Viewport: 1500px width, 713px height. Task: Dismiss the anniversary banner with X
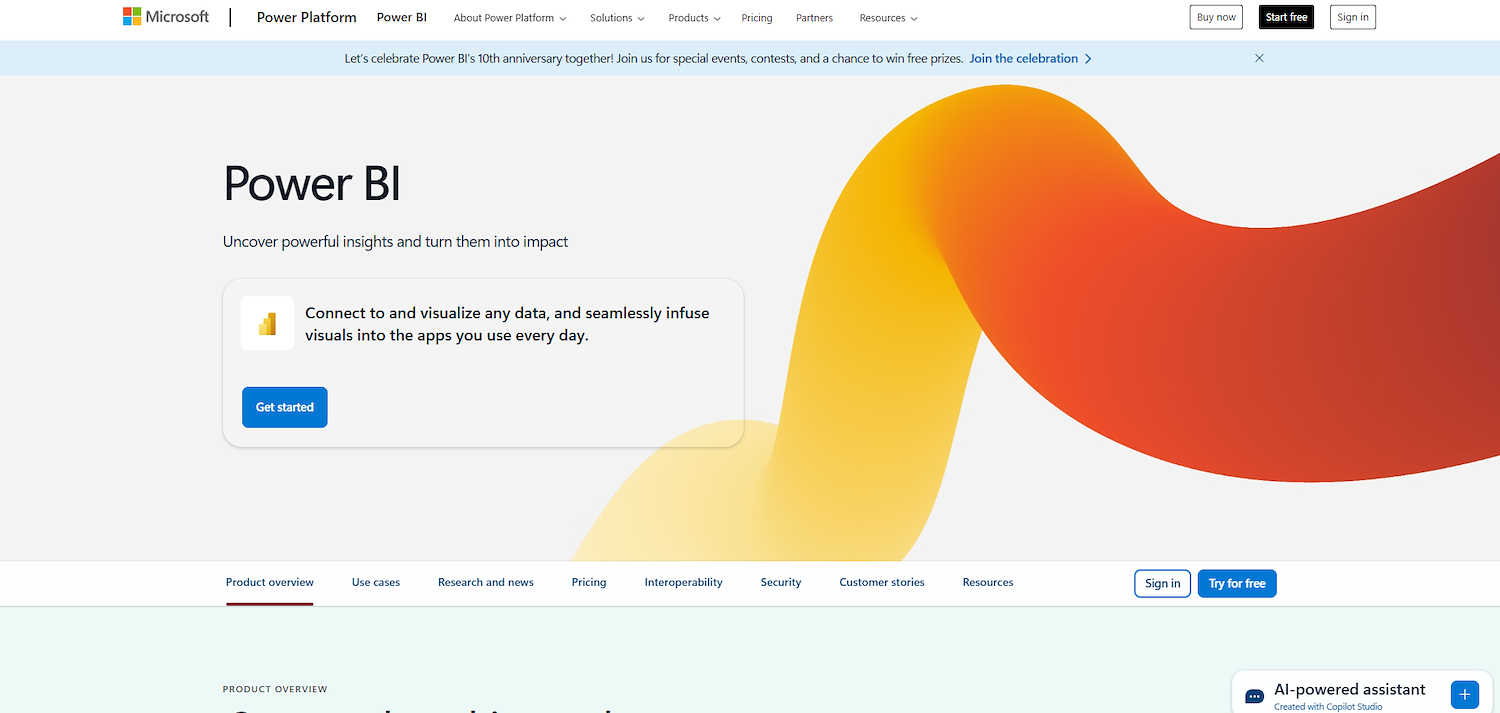[x=1259, y=58]
